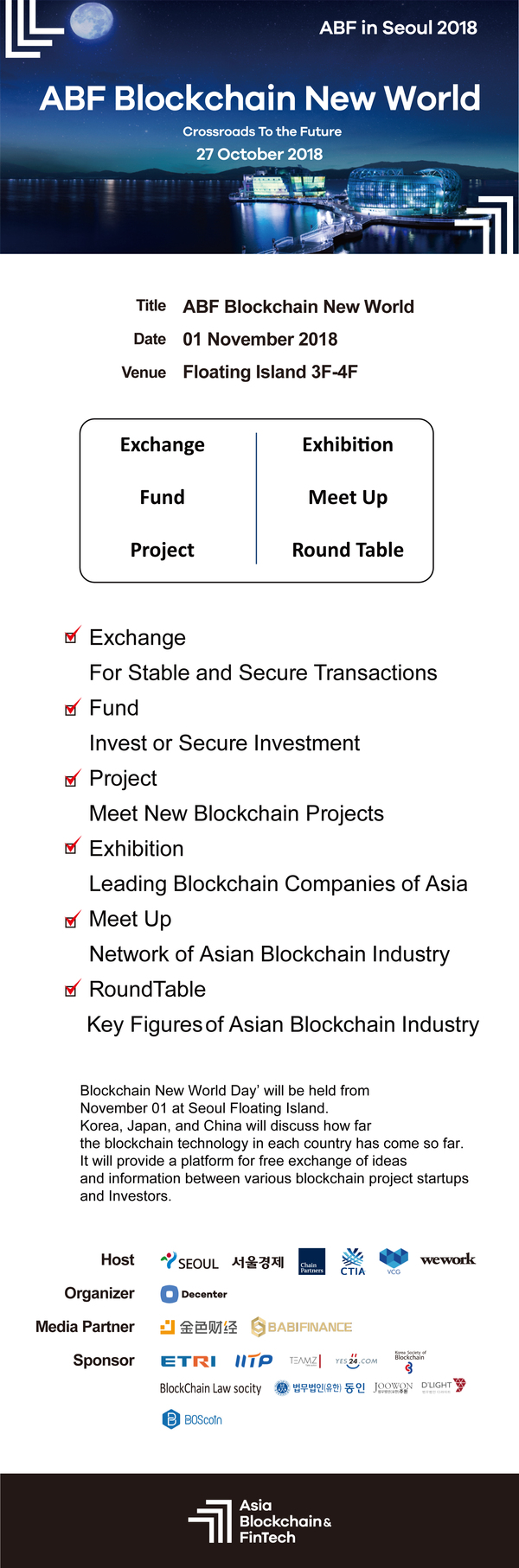Screen dimensions: 519x1568
Task: Select Exhibition in the category box
Action: pyautogui.click(x=348, y=444)
